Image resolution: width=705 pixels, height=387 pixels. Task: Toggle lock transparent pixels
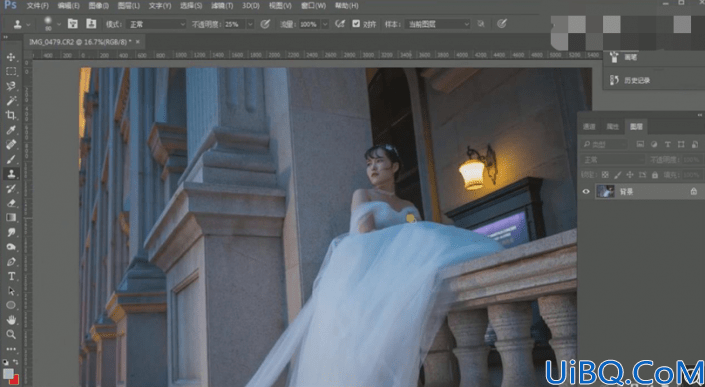pos(605,175)
